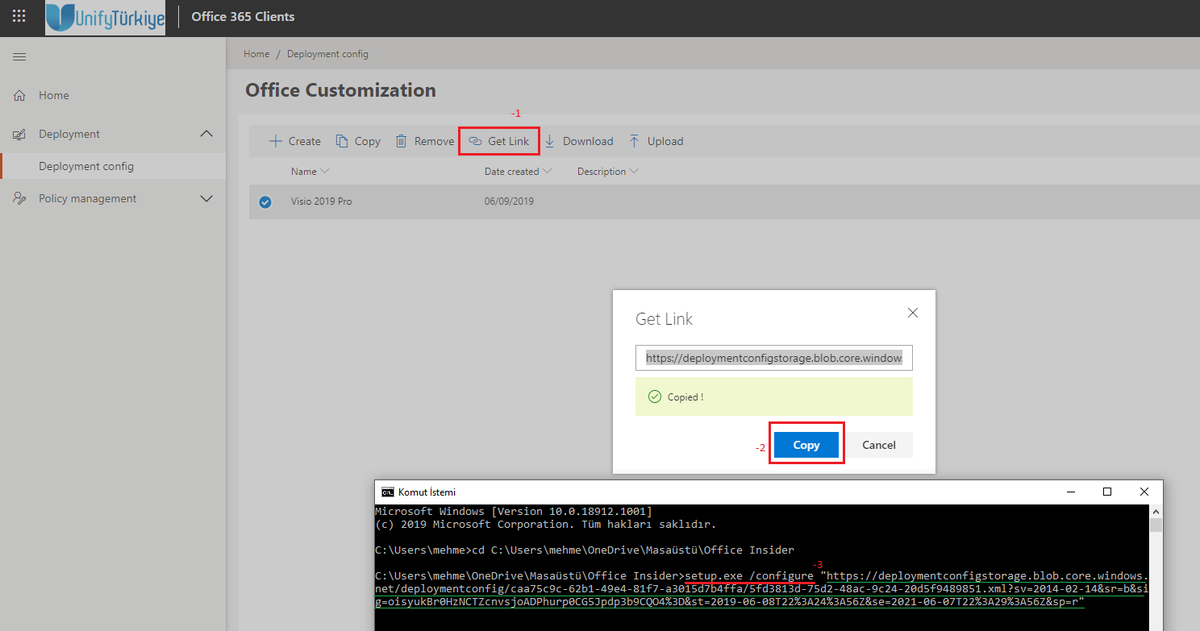Toggle the hamburger navigation menu
The image size is (1200, 631).
click(x=18, y=56)
